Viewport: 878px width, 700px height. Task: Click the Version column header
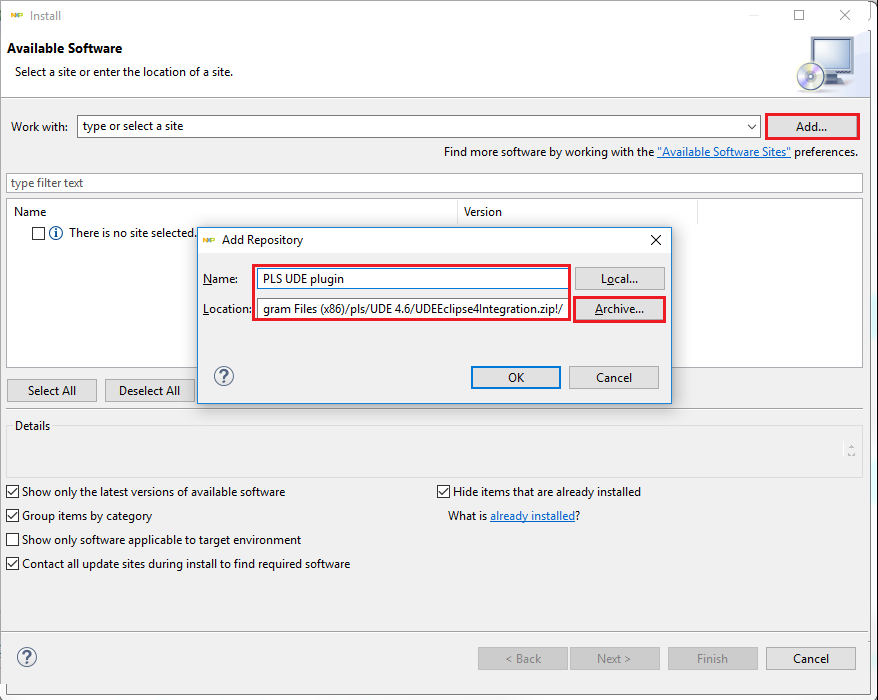[x=483, y=212]
